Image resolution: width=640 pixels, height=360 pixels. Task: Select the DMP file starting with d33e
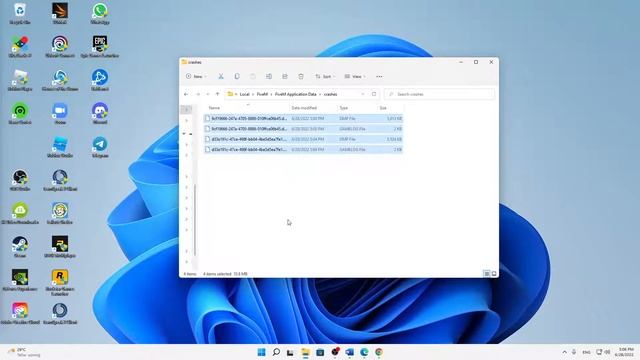[x=303, y=139]
